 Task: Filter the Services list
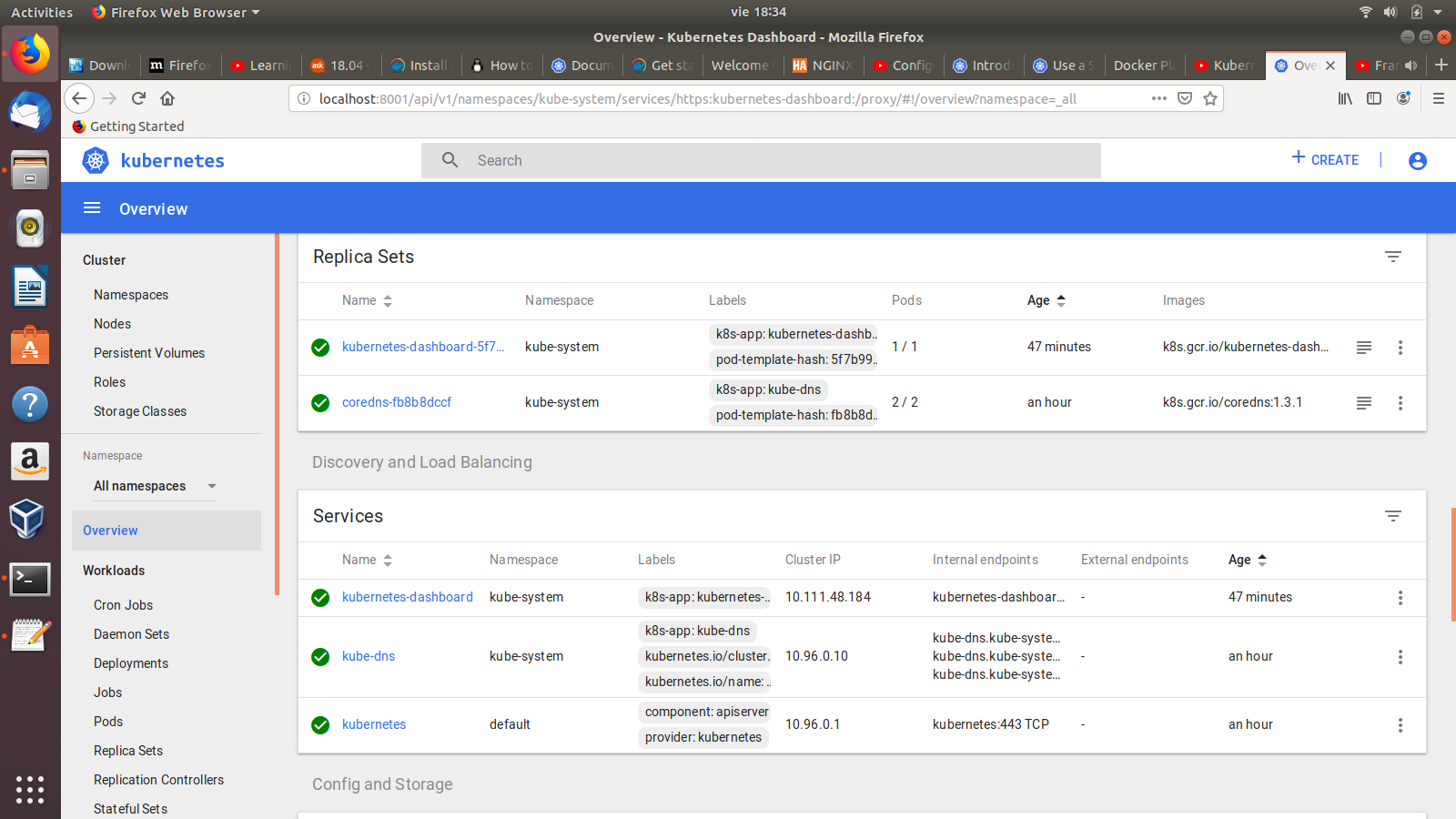tap(1392, 516)
